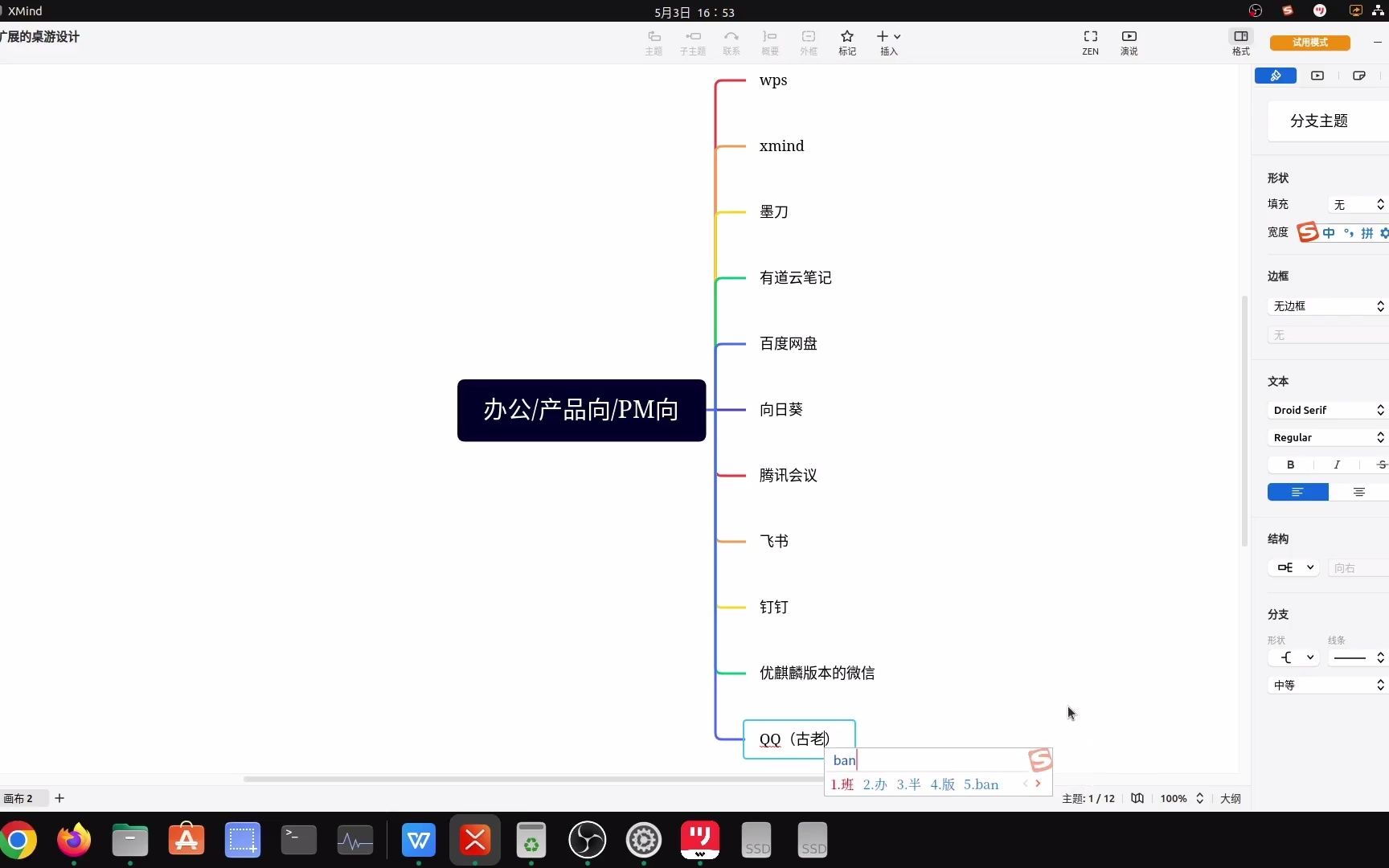Open the 无边框 border dropdown
The width and height of the screenshot is (1389, 868).
(x=1328, y=306)
